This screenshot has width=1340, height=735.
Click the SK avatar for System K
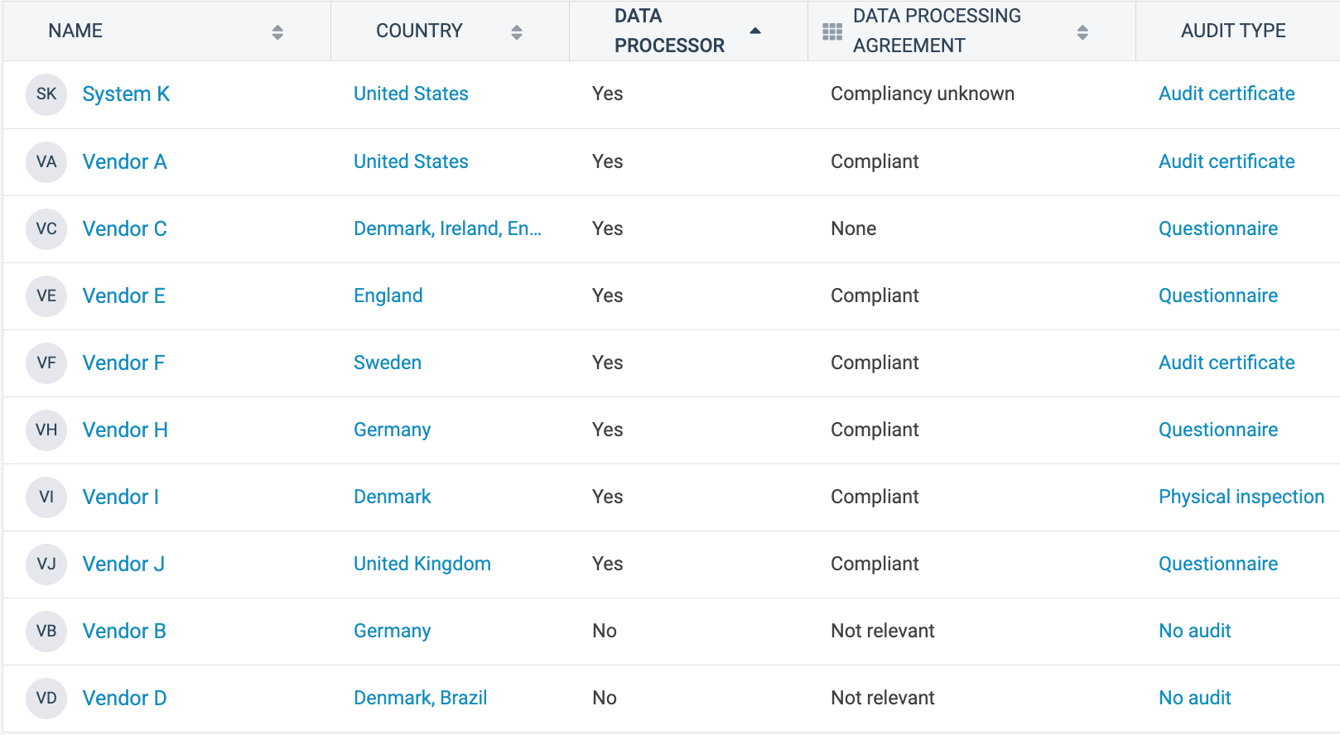pos(46,93)
